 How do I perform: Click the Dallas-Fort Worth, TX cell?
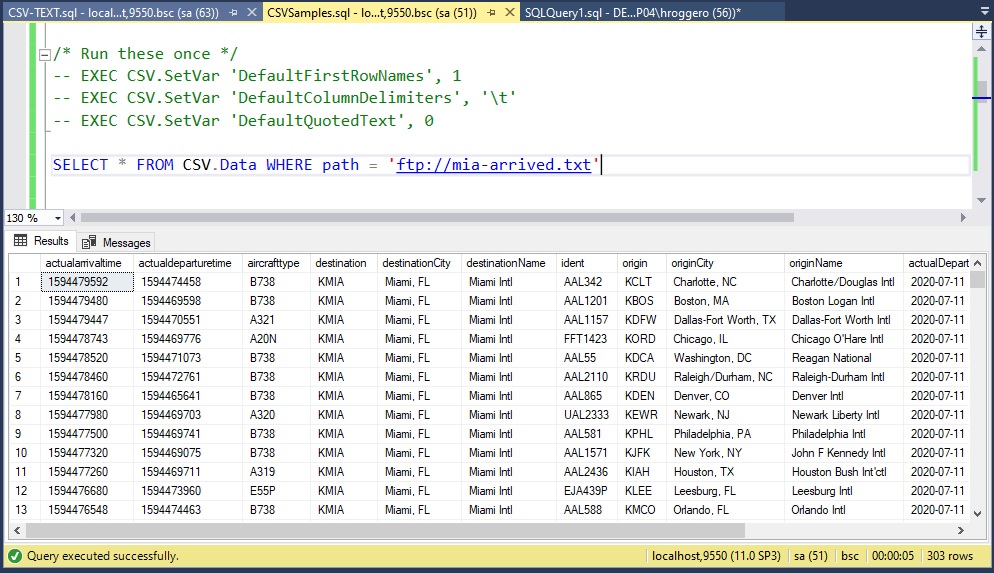pos(725,320)
